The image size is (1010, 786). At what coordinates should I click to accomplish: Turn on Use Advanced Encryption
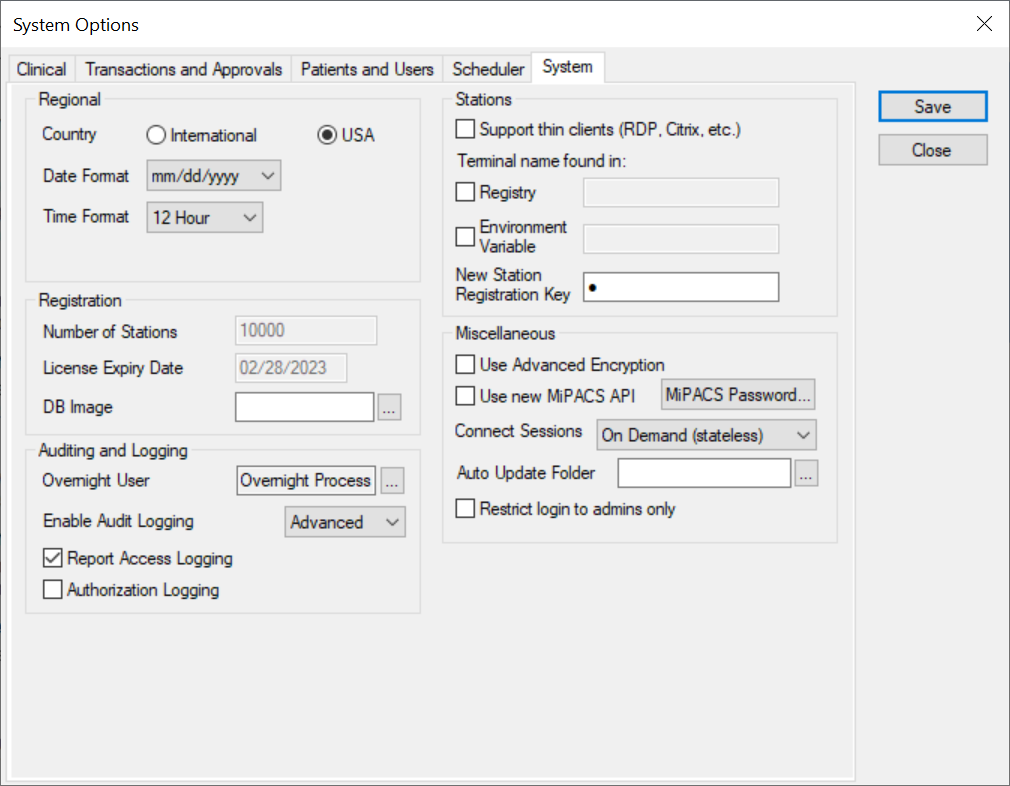point(465,364)
